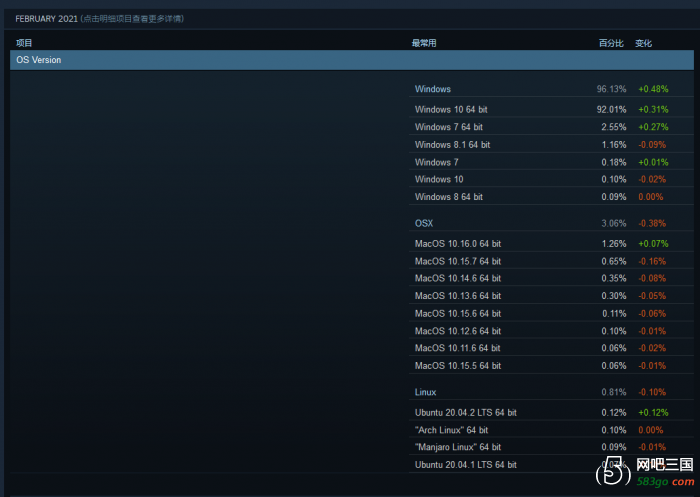This screenshot has width=700, height=497.
Task: Select the MacOS 10.14.6 64 bit row
Action: click(x=551, y=278)
